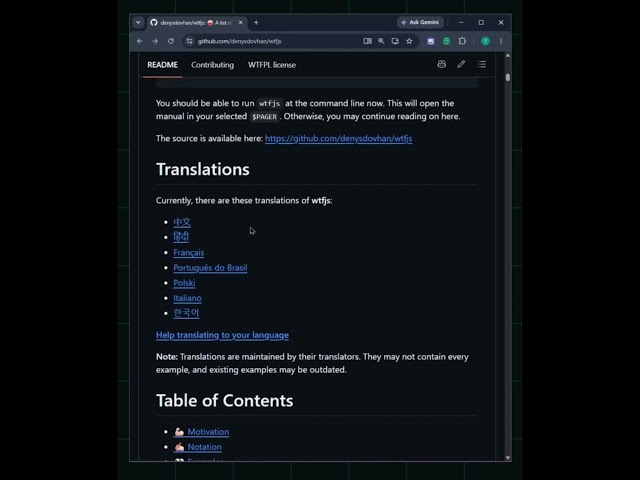640x480 pixels.
Task: Click the Ask Gemini button
Action: [420, 22]
